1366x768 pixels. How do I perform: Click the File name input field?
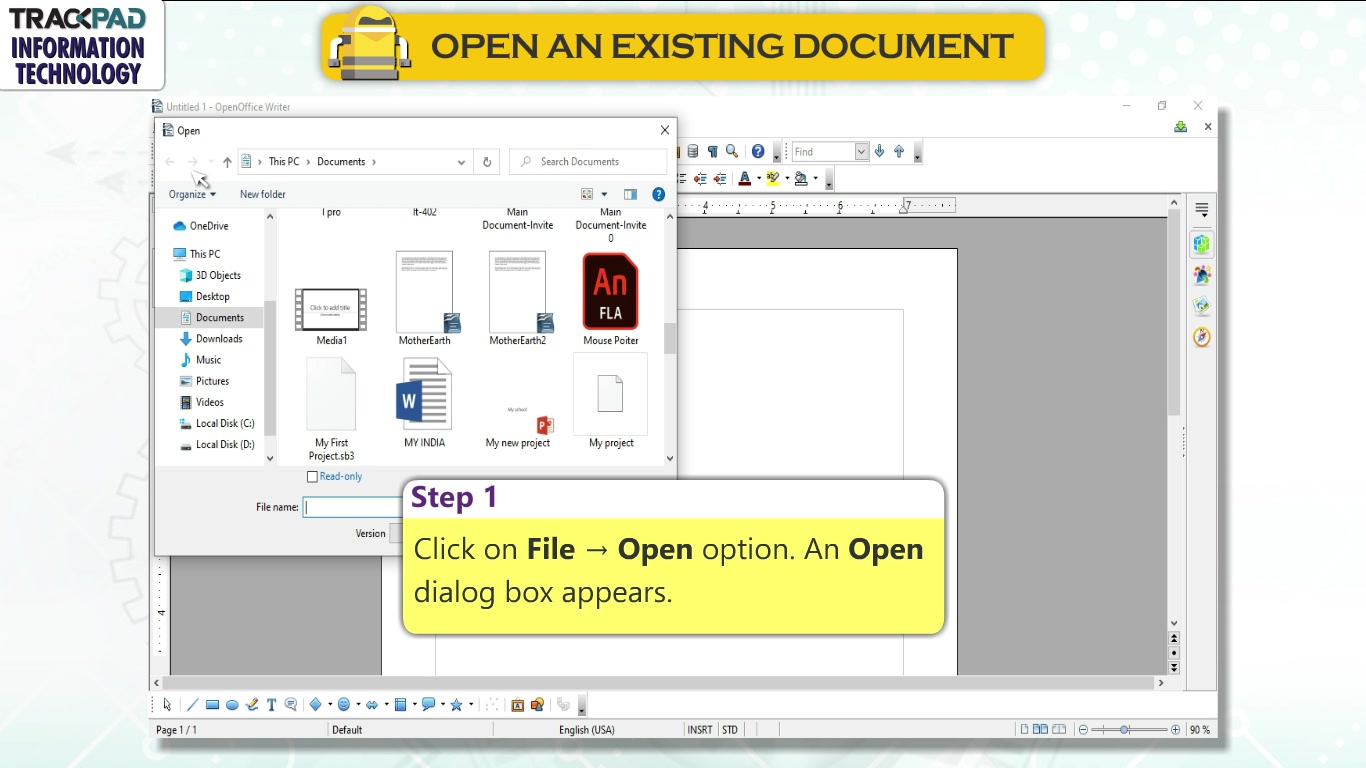pyautogui.click(x=353, y=507)
